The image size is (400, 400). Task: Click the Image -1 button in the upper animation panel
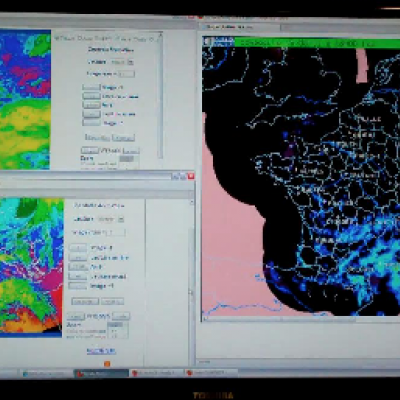tap(91, 123)
